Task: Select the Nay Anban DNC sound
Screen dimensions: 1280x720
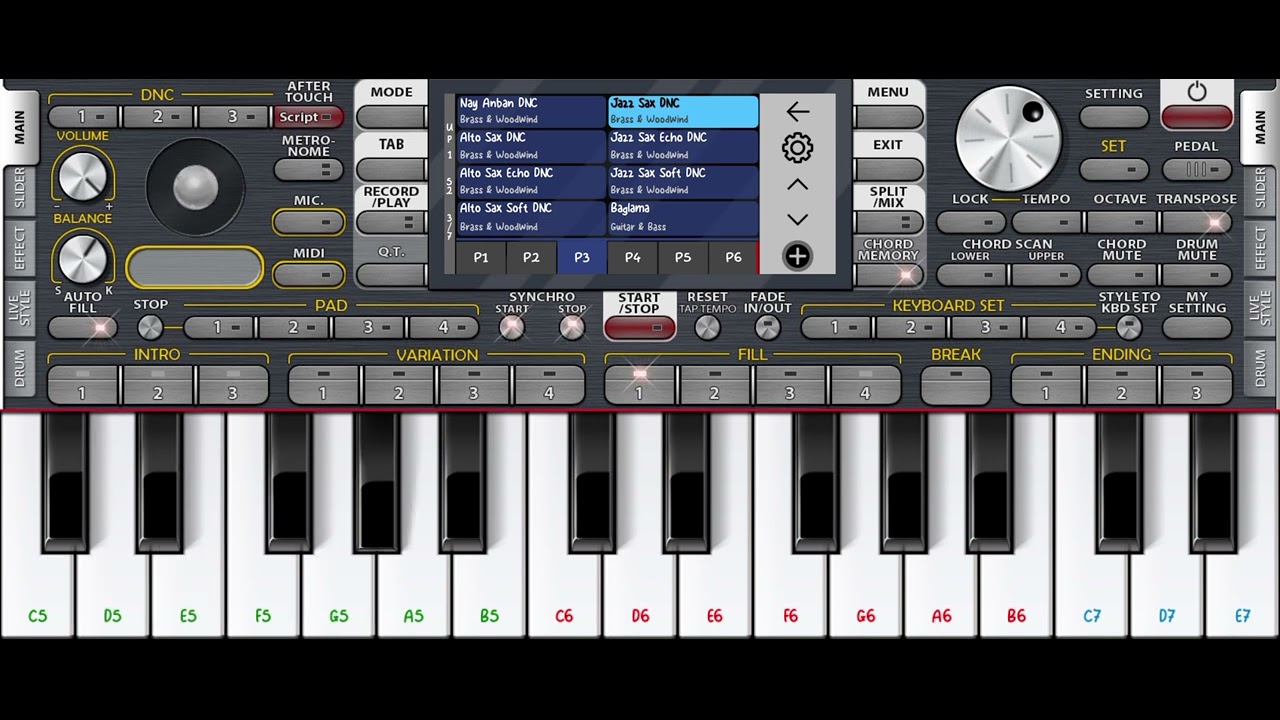Action: click(531, 111)
